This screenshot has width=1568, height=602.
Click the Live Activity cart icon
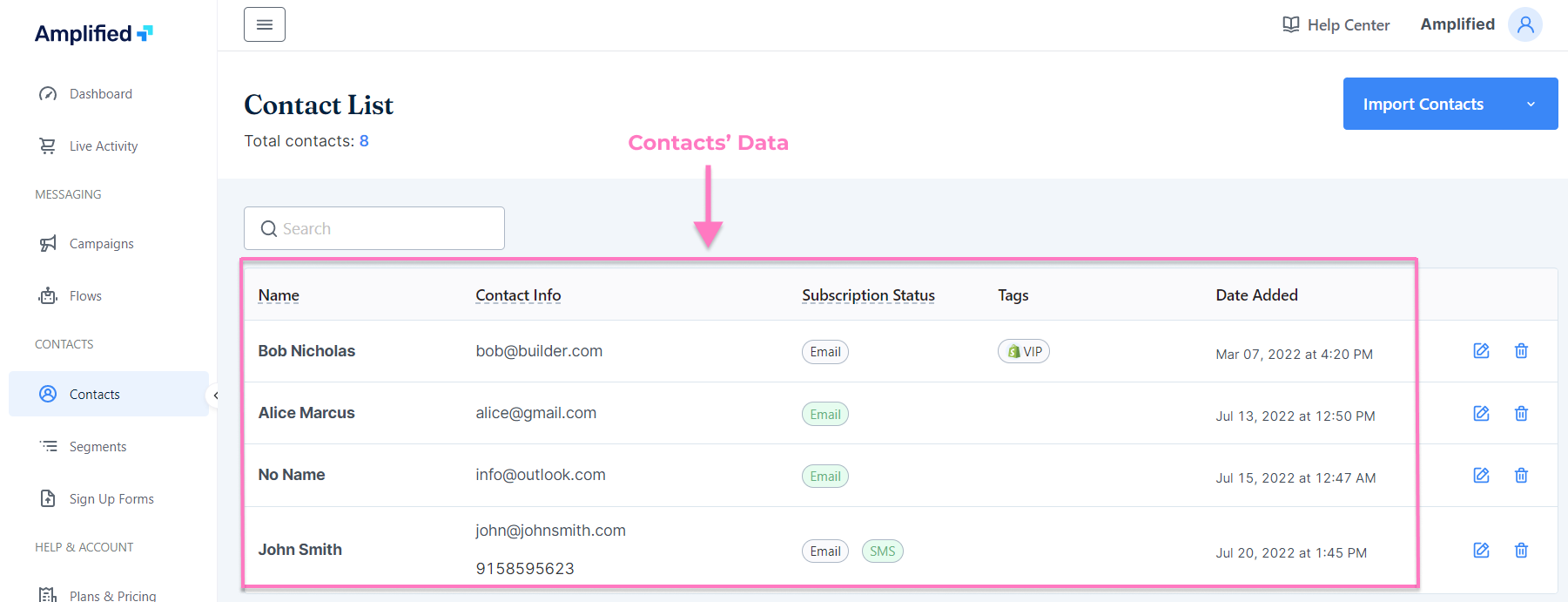(48, 146)
